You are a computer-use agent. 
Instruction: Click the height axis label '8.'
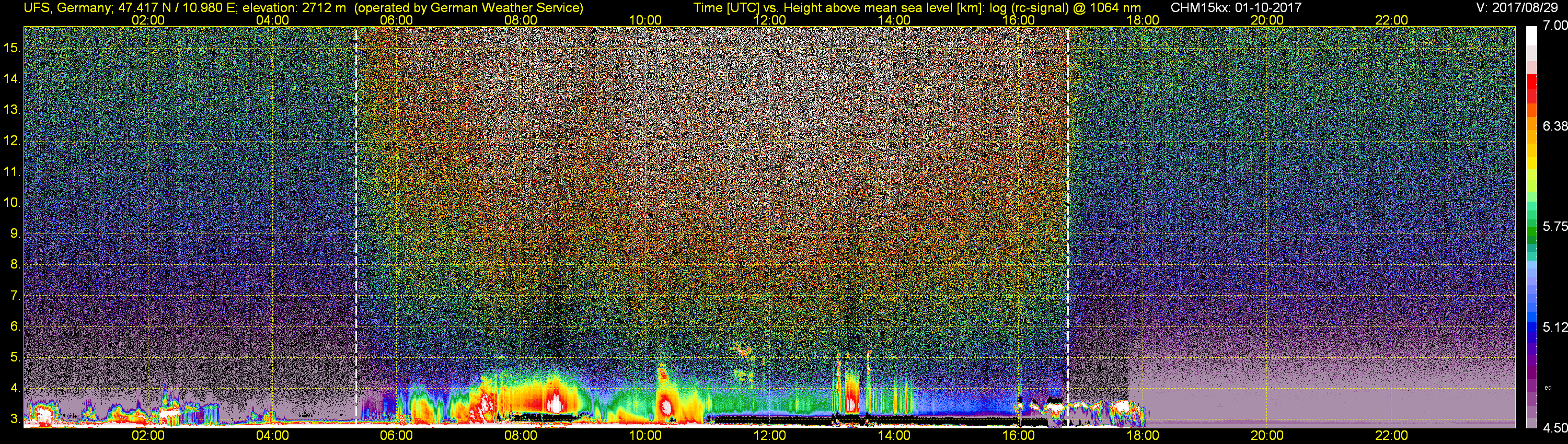15,265
